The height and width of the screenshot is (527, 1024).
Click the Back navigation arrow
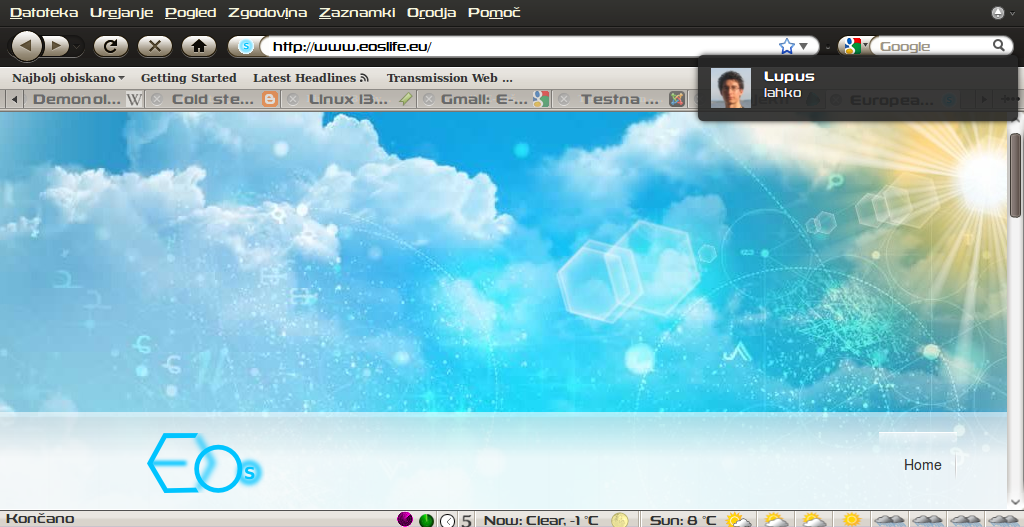click(26, 46)
